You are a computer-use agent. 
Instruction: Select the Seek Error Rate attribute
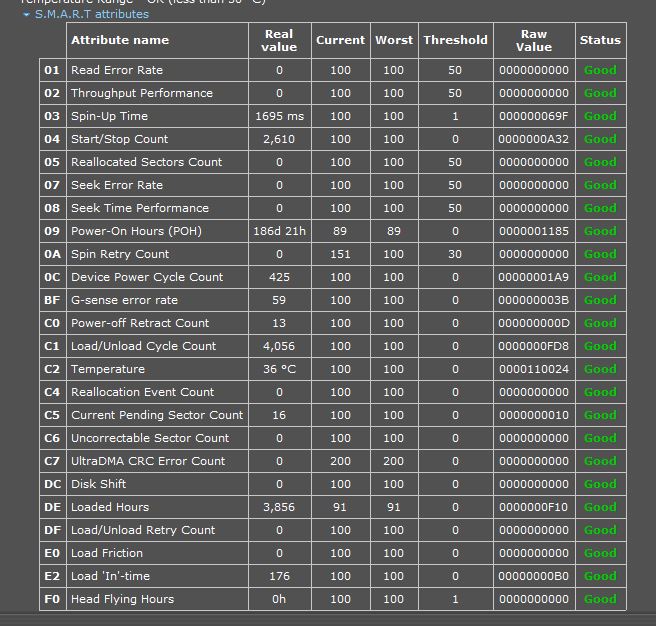pos(117,185)
